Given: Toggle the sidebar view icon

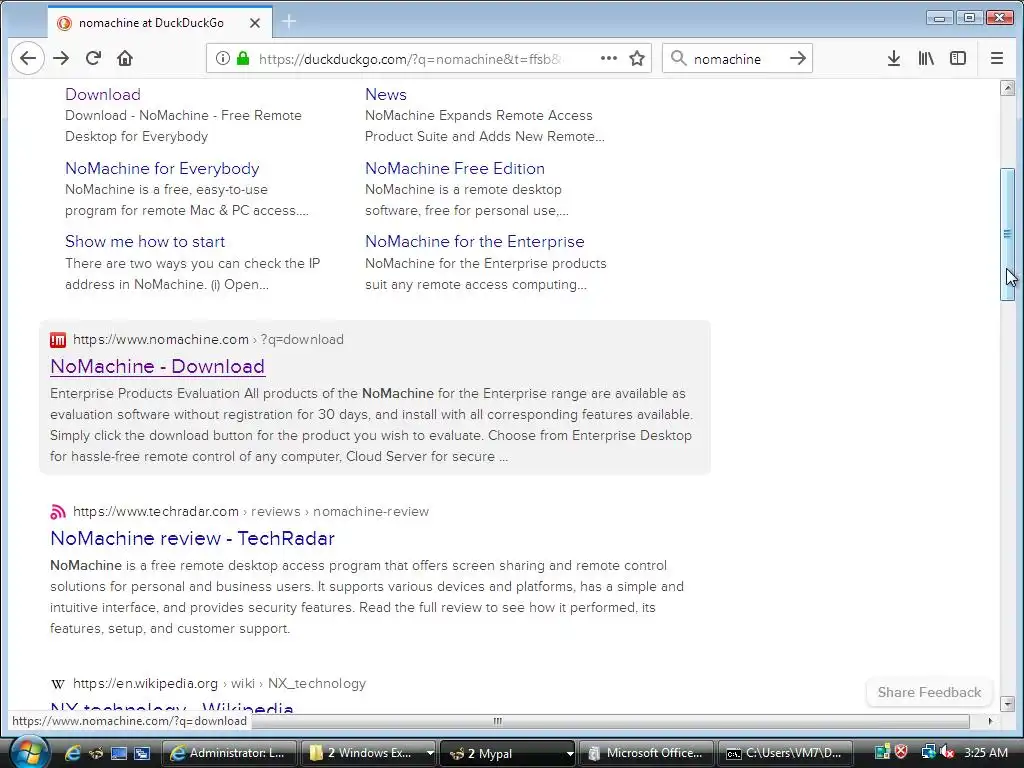Looking at the screenshot, I should pyautogui.click(x=958, y=58).
